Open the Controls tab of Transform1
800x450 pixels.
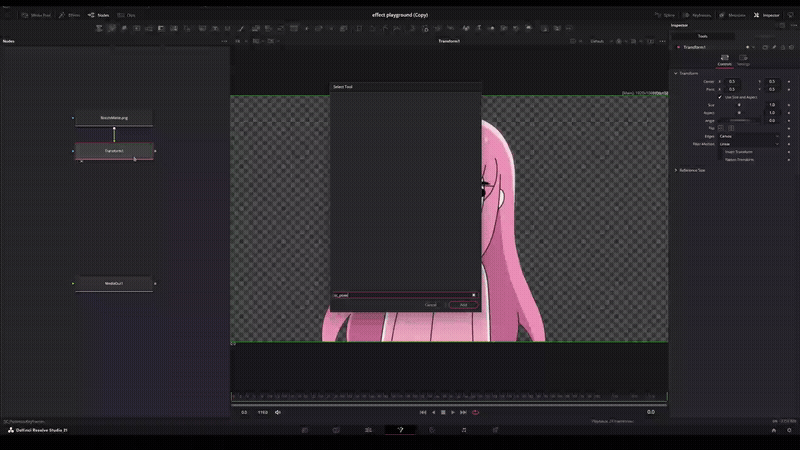coord(724,60)
